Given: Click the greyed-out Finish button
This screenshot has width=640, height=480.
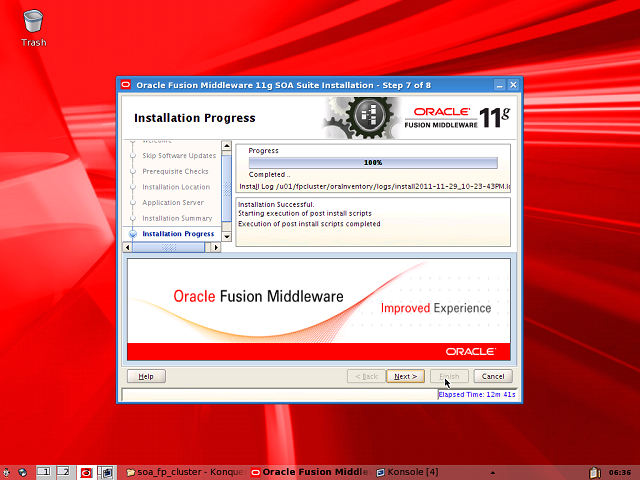Looking at the screenshot, I should pos(449,376).
